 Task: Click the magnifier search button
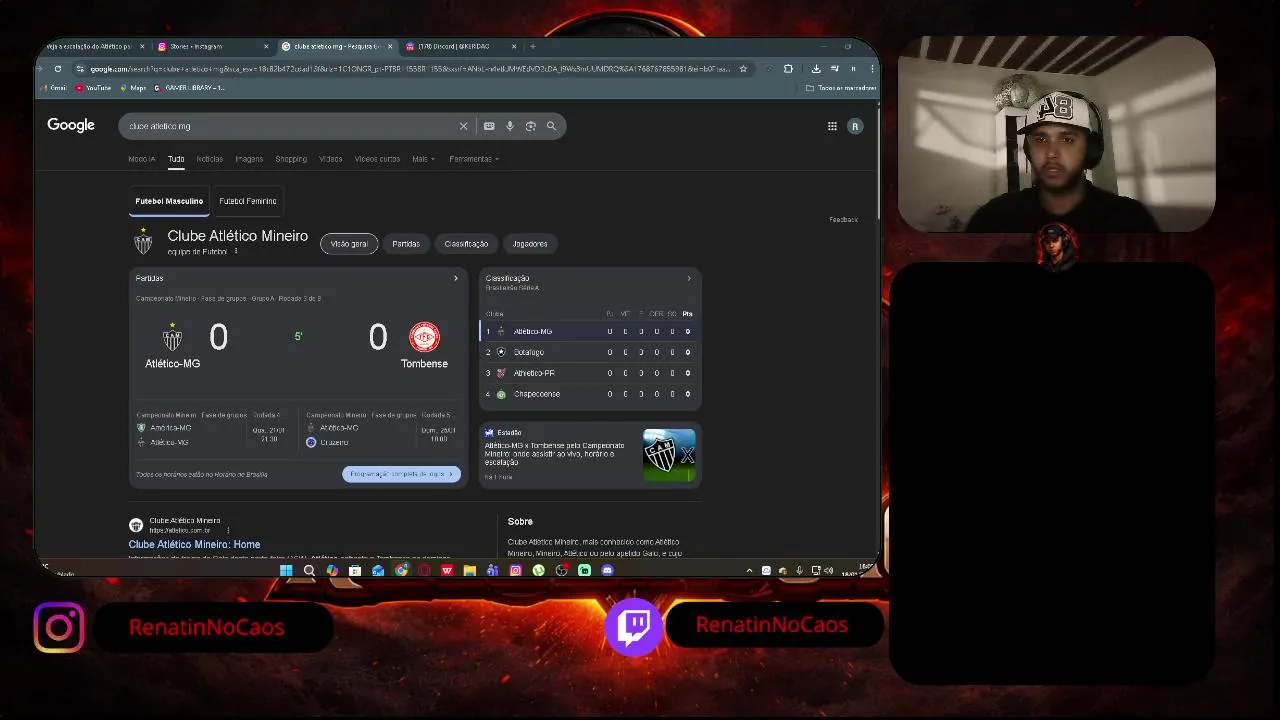[x=551, y=126]
